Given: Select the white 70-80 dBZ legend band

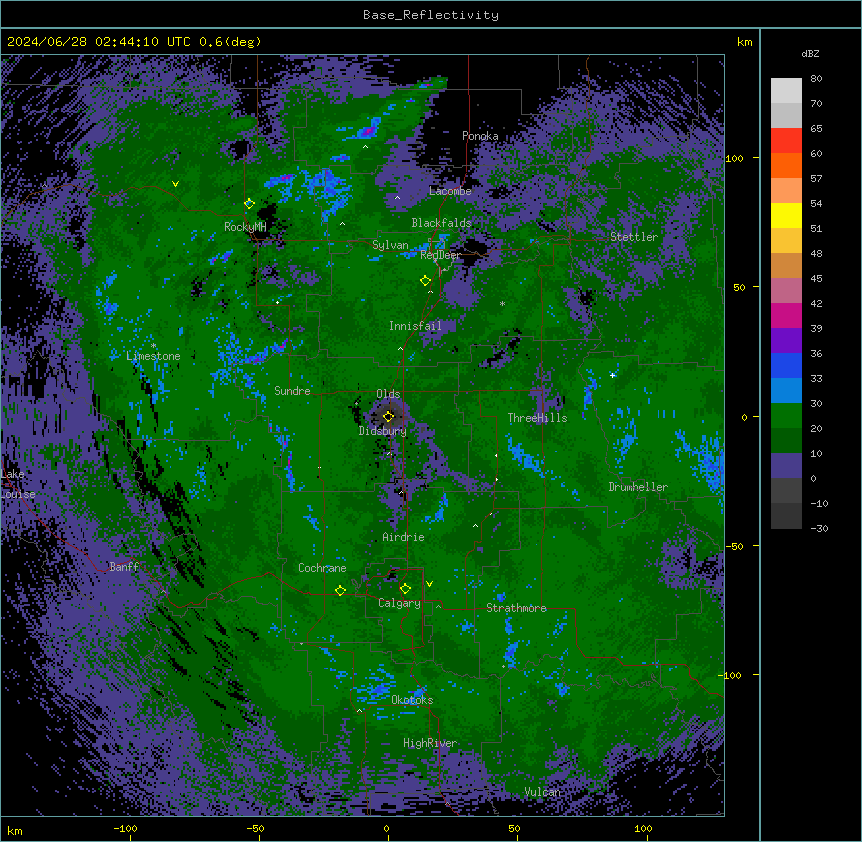Looking at the screenshot, I should pos(786,91).
